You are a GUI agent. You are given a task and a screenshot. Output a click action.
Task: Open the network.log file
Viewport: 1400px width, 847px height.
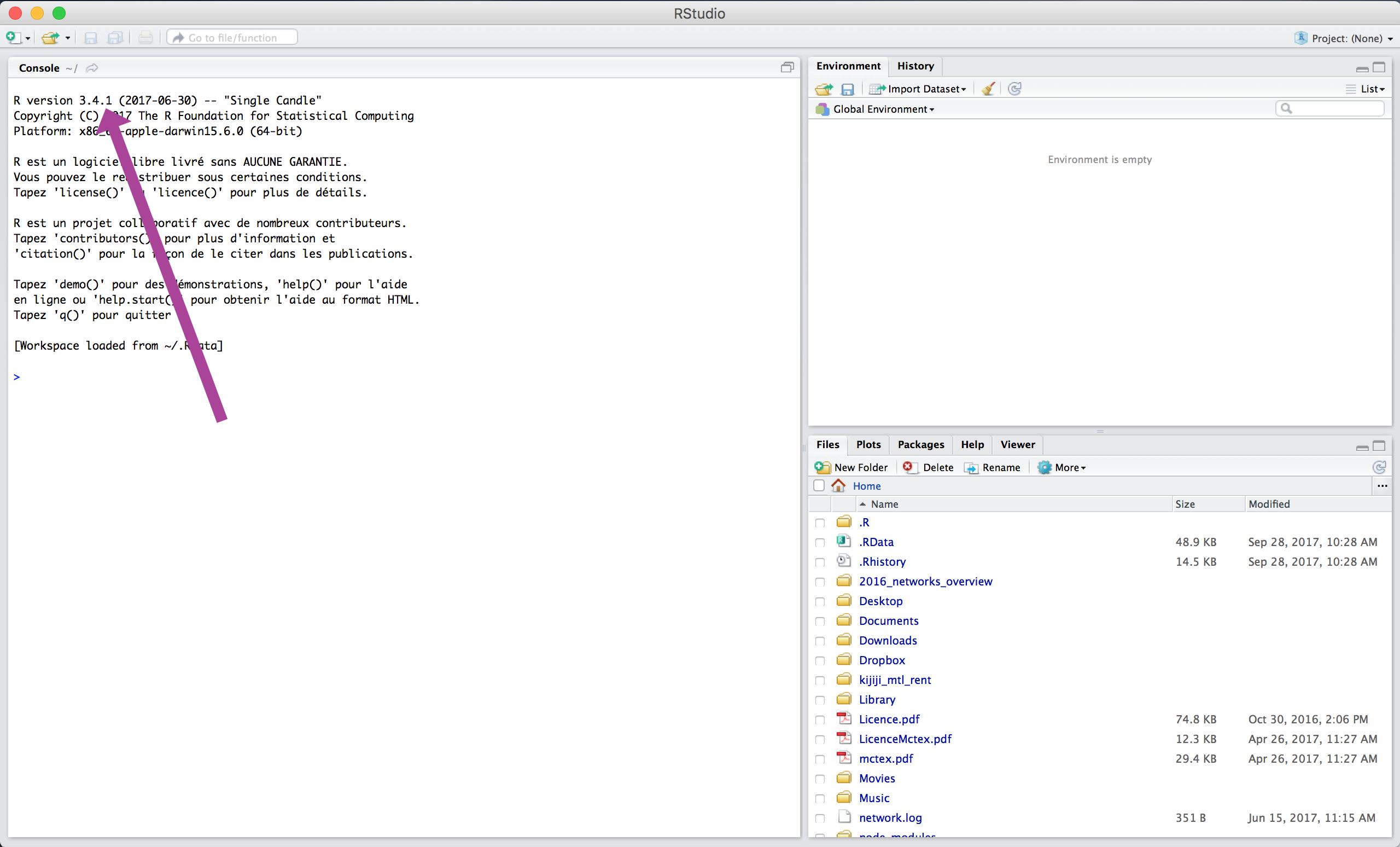point(890,817)
